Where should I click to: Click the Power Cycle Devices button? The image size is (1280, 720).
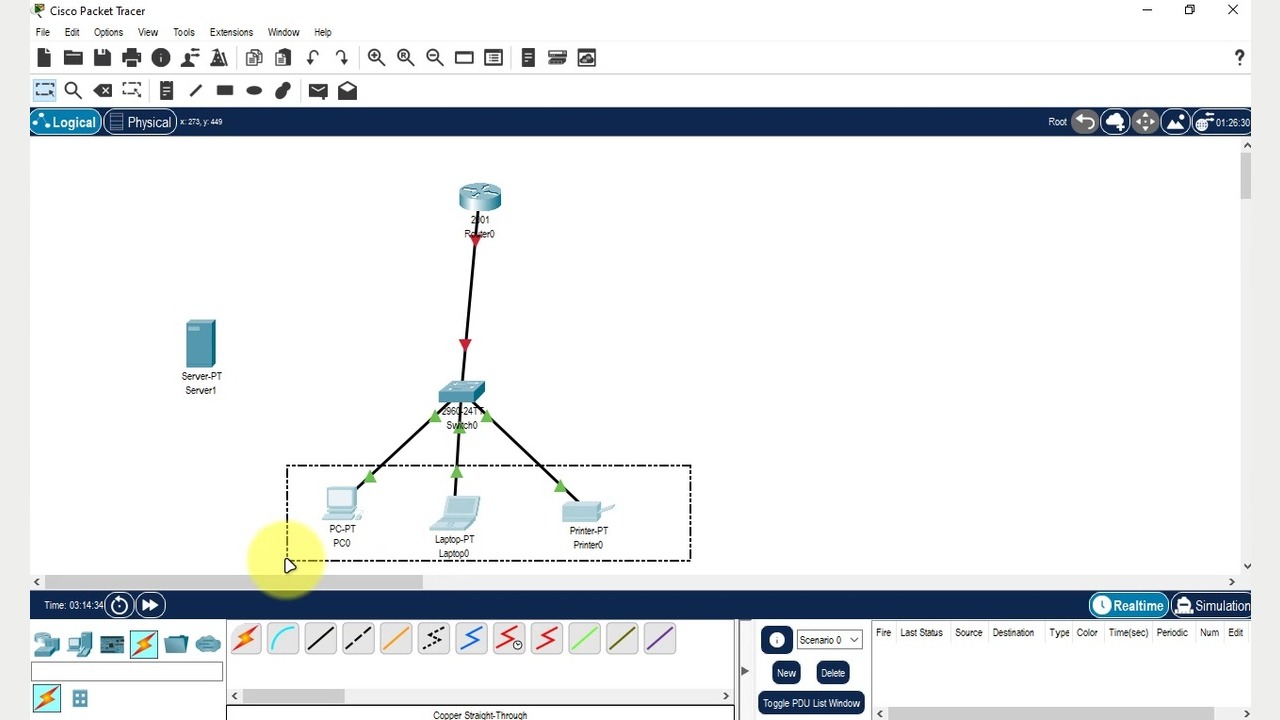pos(119,605)
